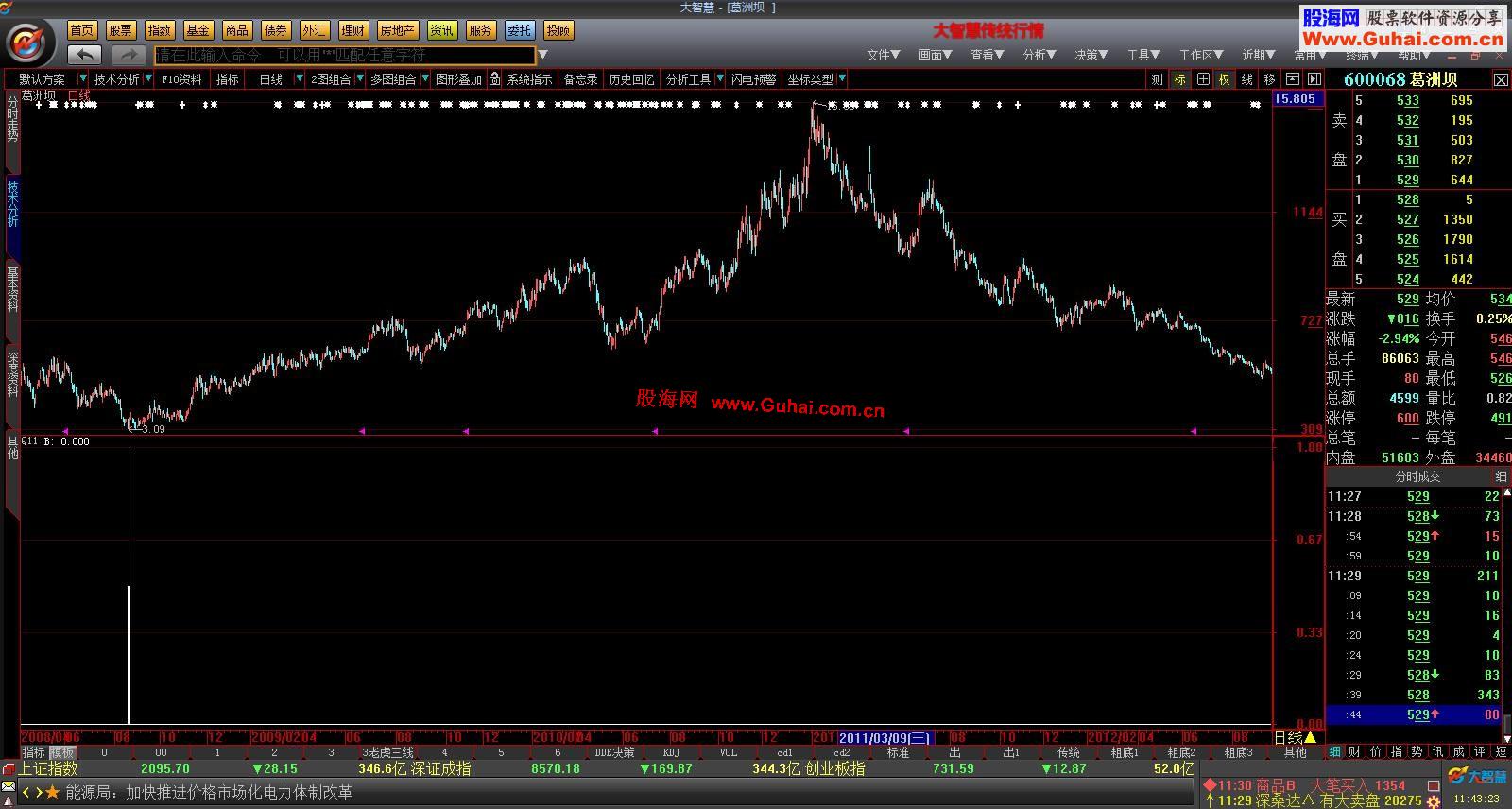This screenshot has height=809, width=1512.
Task: Toggle the 权 rights-adjustment icon
Action: (1224, 79)
